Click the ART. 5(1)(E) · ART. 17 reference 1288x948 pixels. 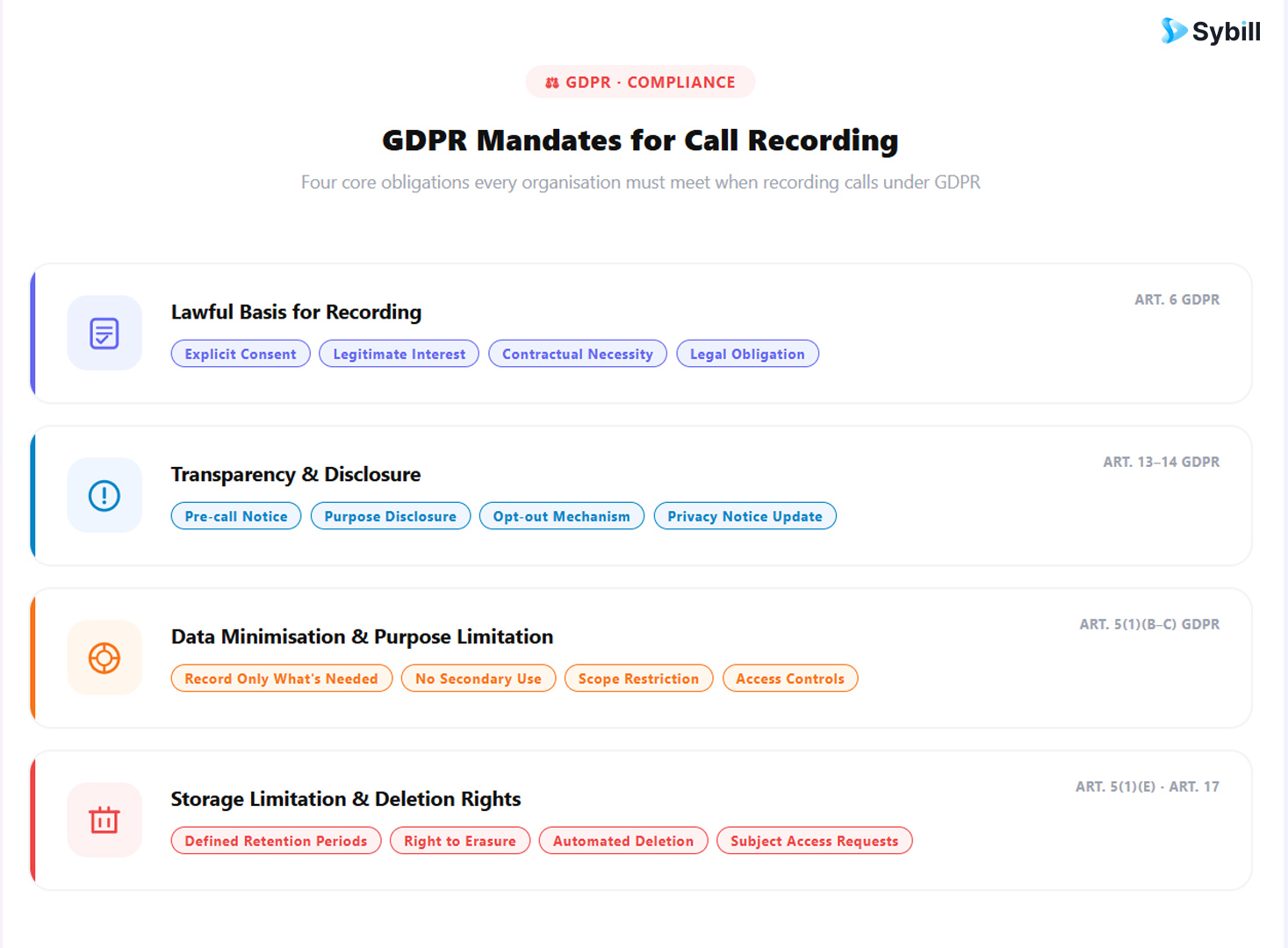point(1148,786)
